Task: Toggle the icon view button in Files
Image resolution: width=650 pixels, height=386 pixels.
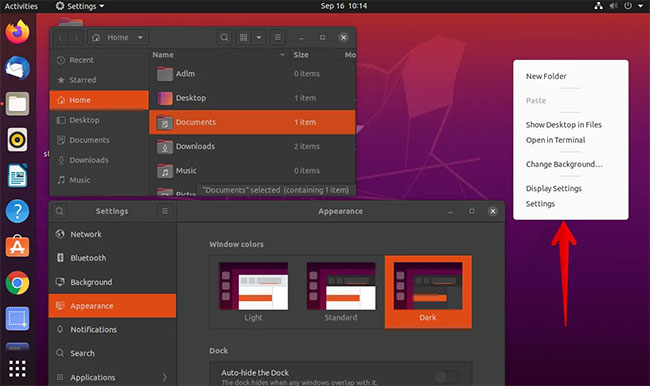Action: point(243,37)
